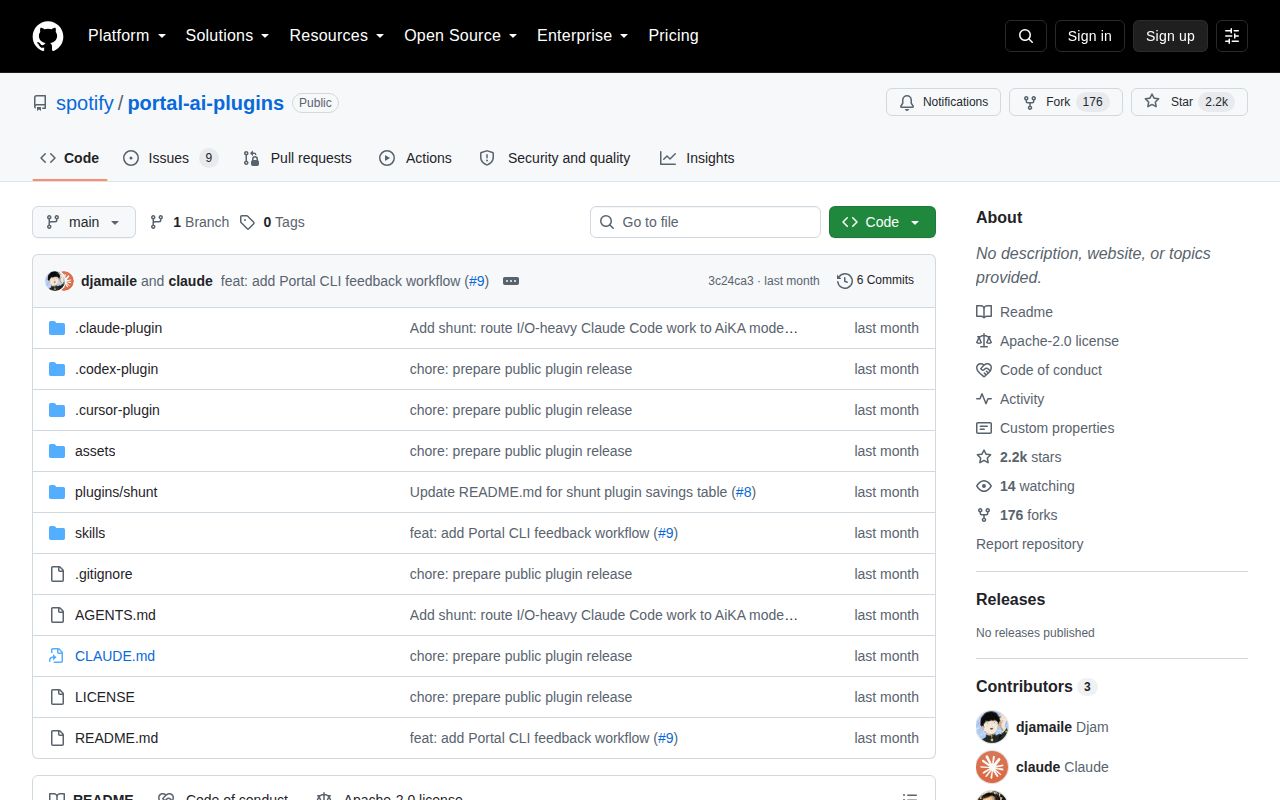Click the Report repository link
1280x800 pixels.
1029,544
